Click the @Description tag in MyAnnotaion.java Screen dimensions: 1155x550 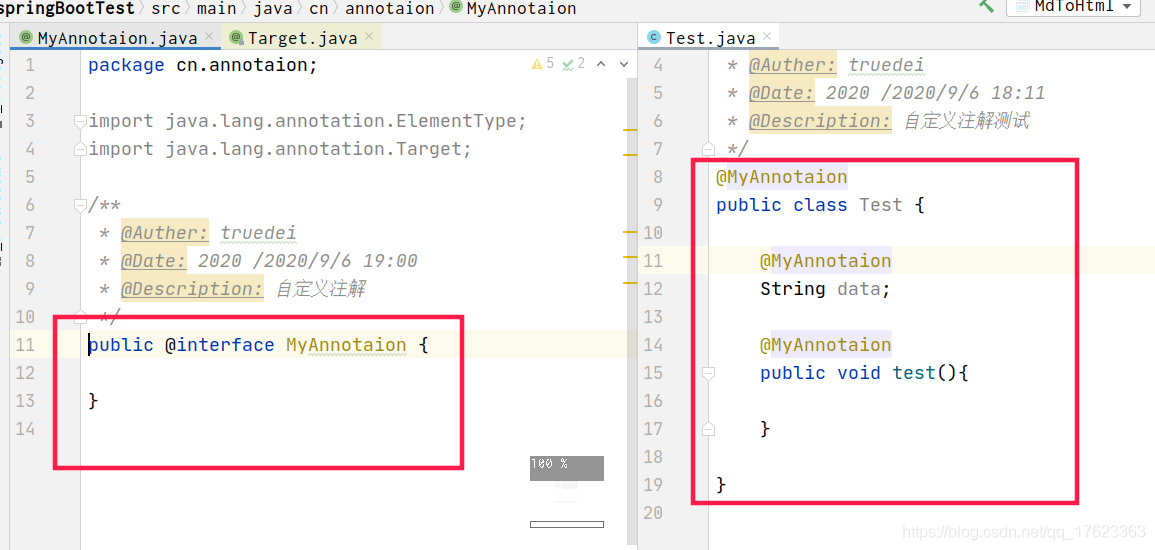pos(192,289)
